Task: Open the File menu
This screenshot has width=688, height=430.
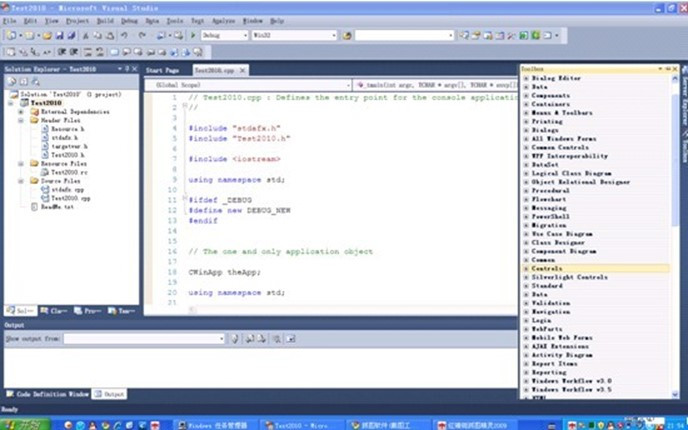Action: coord(9,21)
